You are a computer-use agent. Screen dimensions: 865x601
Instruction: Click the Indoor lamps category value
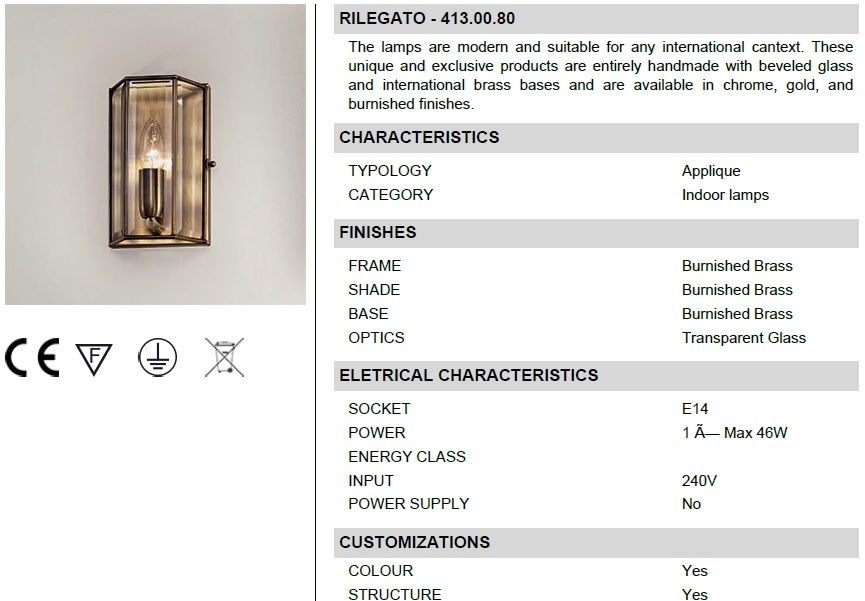725,195
